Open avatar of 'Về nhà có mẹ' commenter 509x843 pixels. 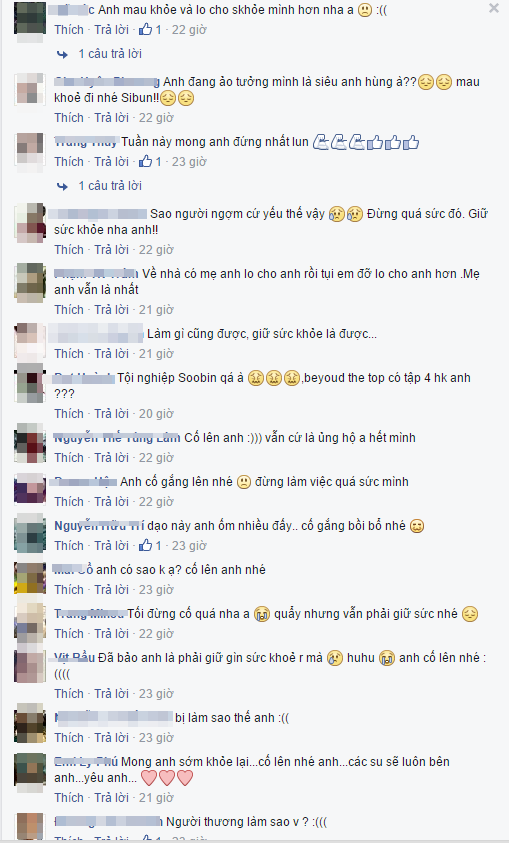pos(30,283)
